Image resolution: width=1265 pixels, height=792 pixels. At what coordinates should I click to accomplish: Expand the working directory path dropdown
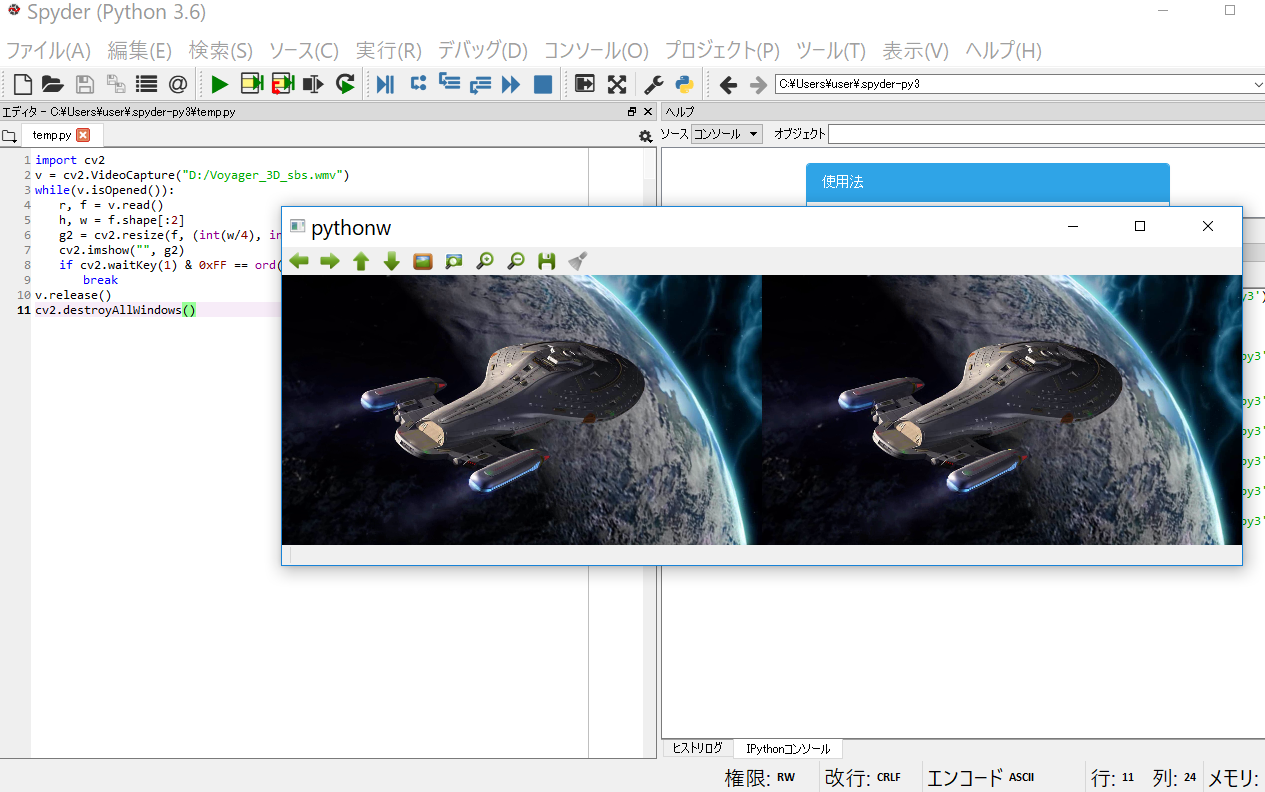[x=1258, y=85]
